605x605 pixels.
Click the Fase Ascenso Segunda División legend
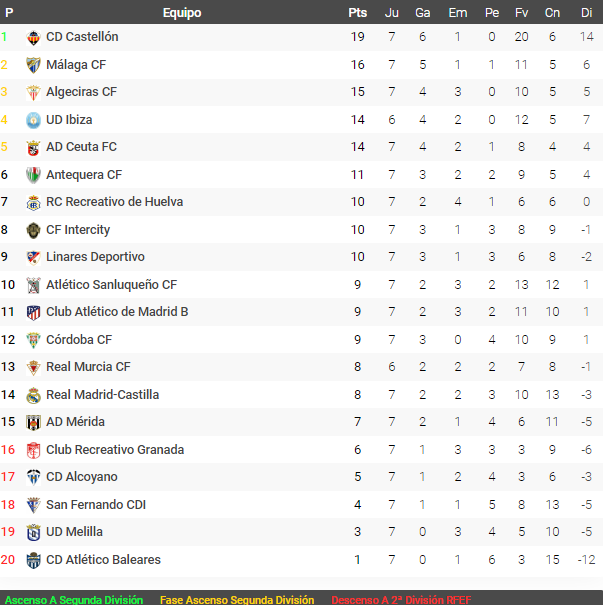pos(237,600)
